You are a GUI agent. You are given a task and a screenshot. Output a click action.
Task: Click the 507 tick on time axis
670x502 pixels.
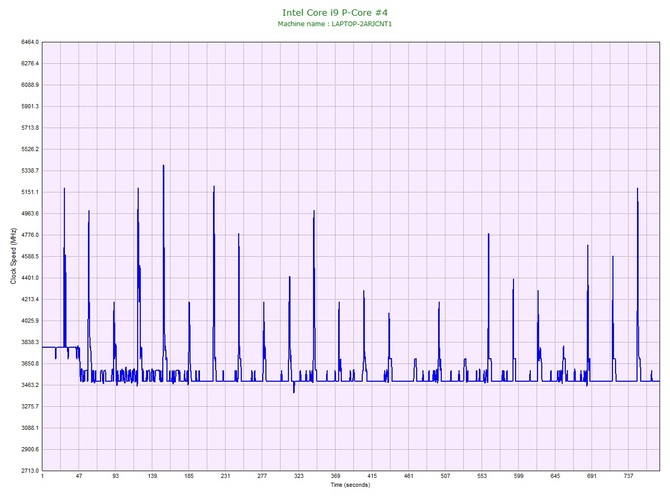pos(445,476)
